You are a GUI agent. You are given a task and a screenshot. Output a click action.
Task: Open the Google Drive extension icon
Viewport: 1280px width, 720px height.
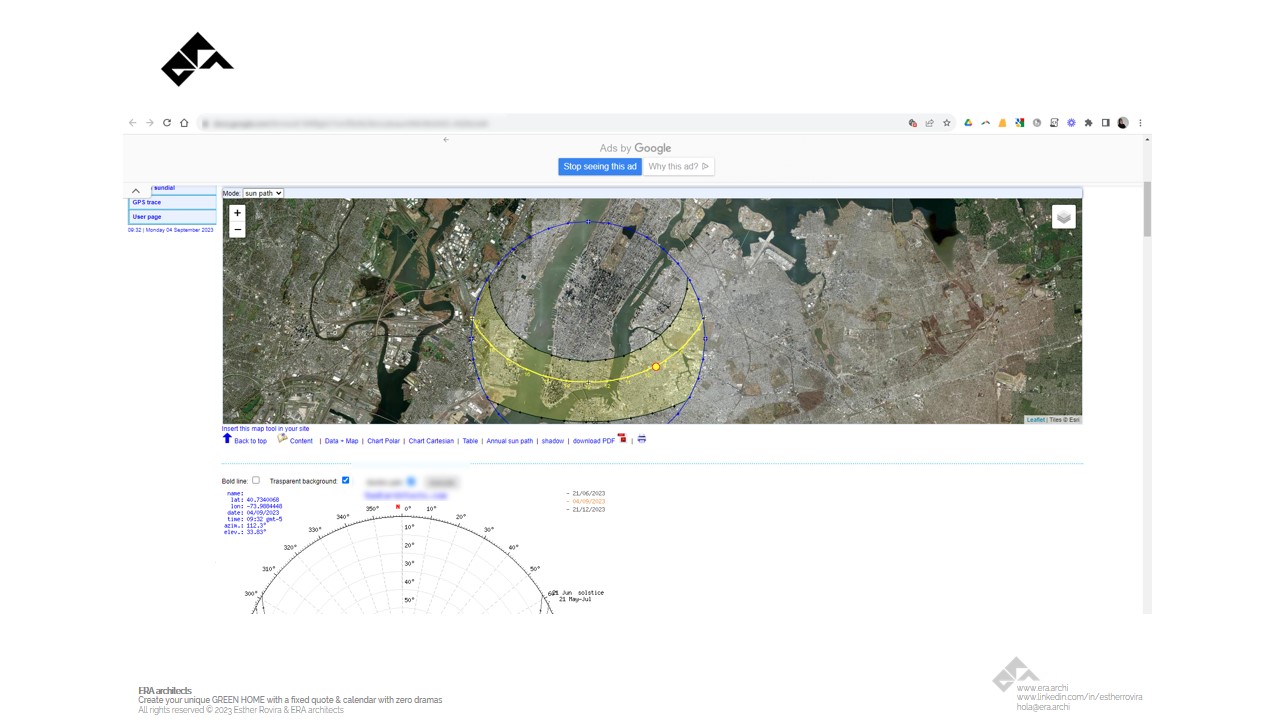(968, 123)
